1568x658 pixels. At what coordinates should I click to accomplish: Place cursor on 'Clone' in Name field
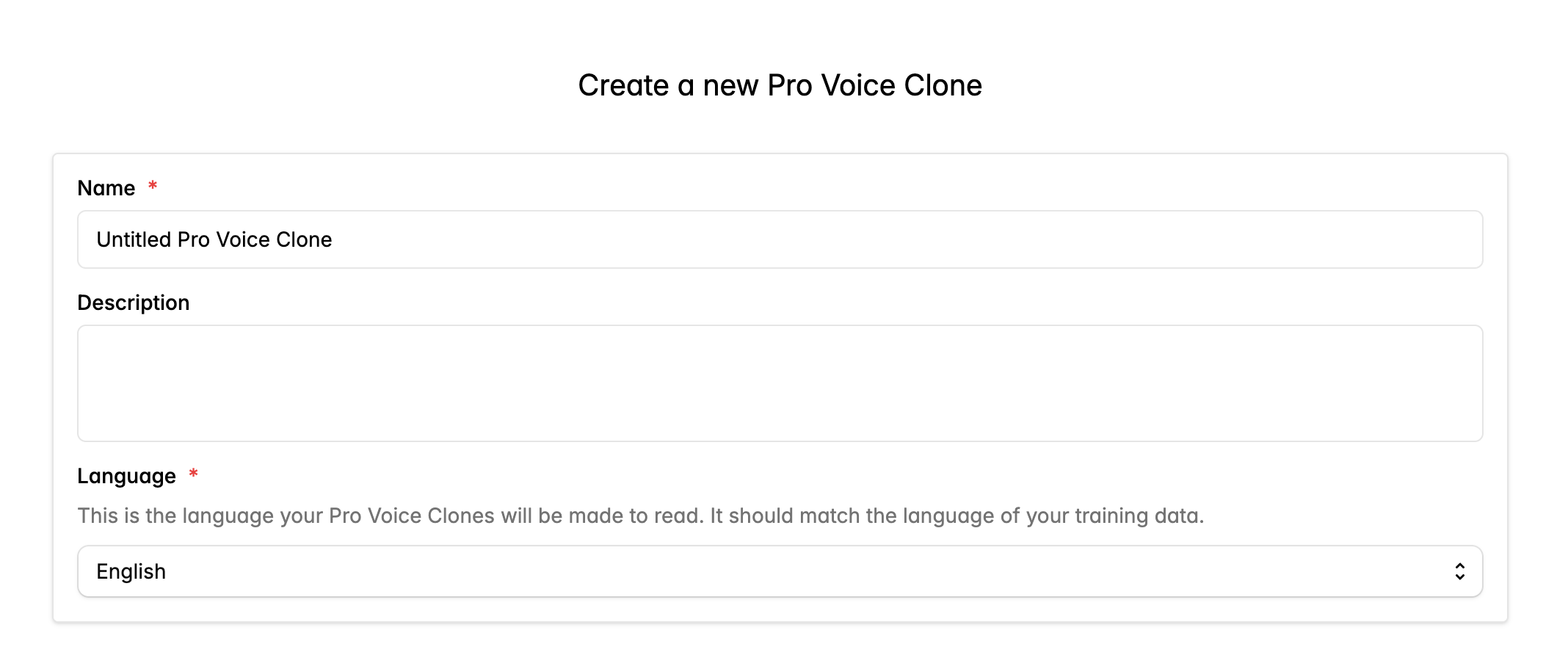304,239
